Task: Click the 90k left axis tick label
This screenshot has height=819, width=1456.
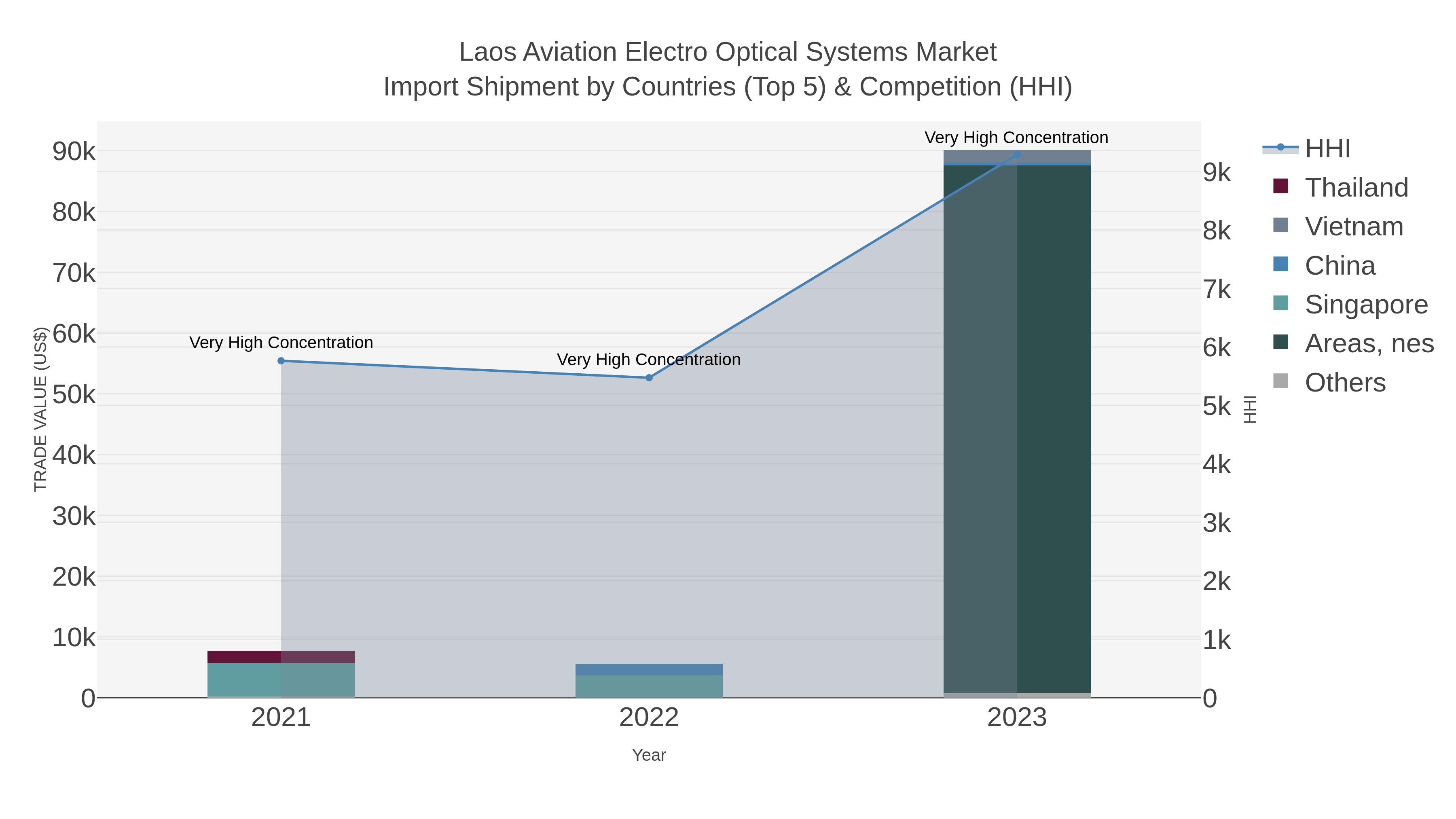Action: point(74,152)
